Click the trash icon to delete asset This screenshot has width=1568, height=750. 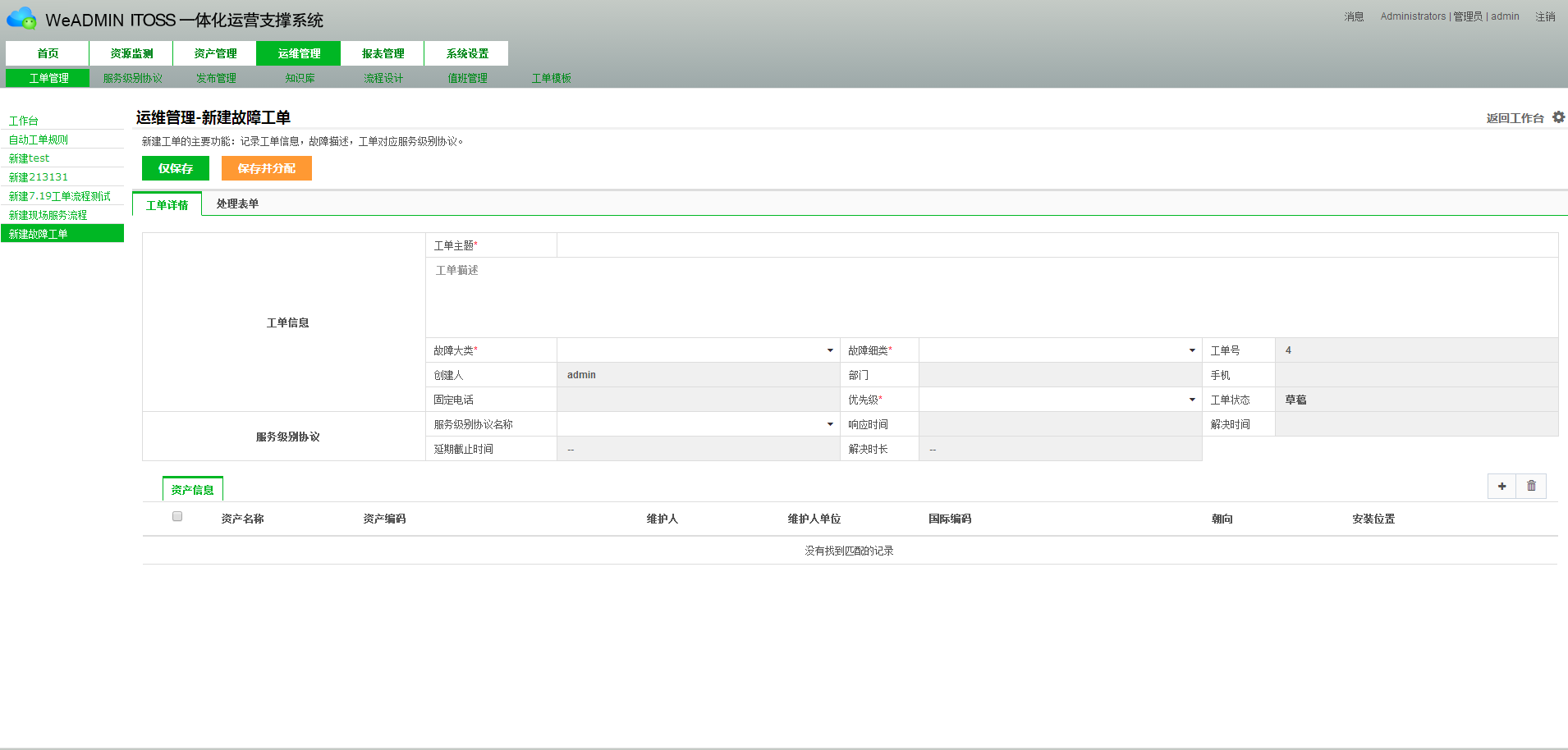[1531, 486]
